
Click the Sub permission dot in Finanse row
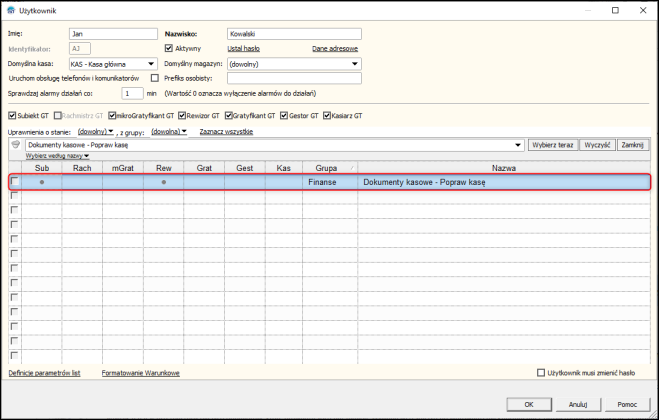click(x=42, y=182)
